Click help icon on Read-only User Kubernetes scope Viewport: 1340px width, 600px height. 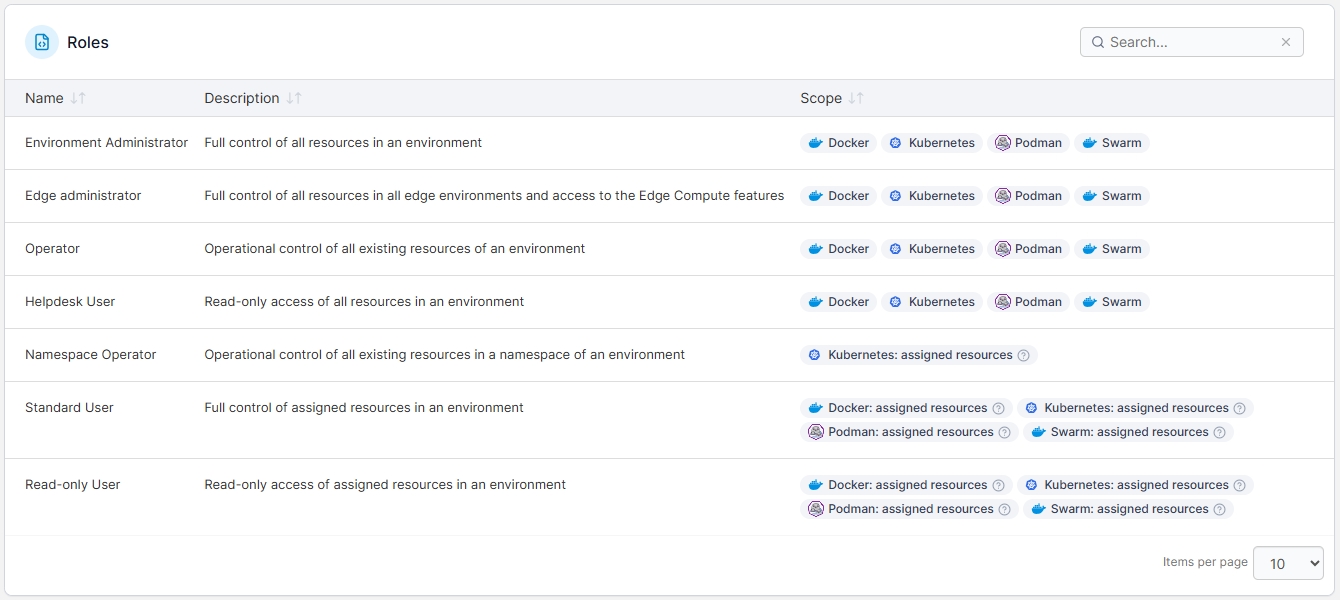tap(1239, 485)
